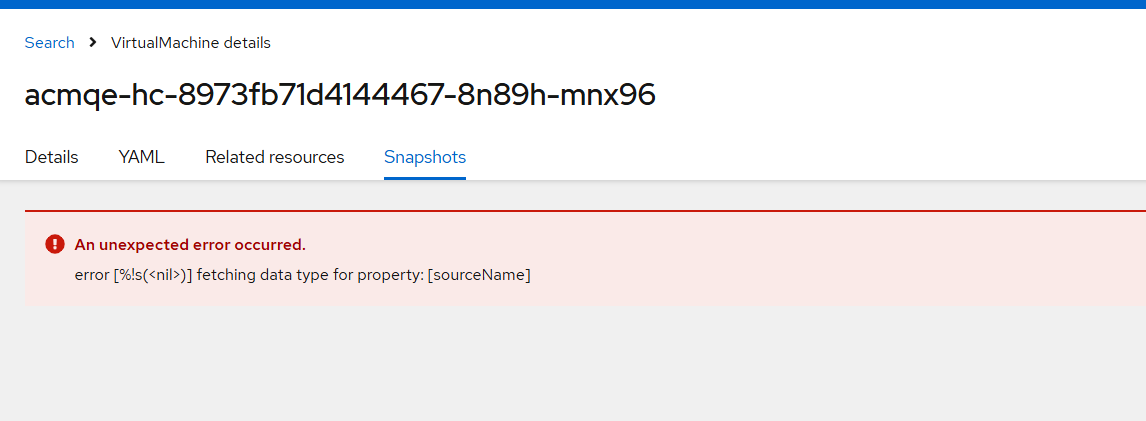Click the 'An unexpected error occurred.' title

tap(190, 244)
